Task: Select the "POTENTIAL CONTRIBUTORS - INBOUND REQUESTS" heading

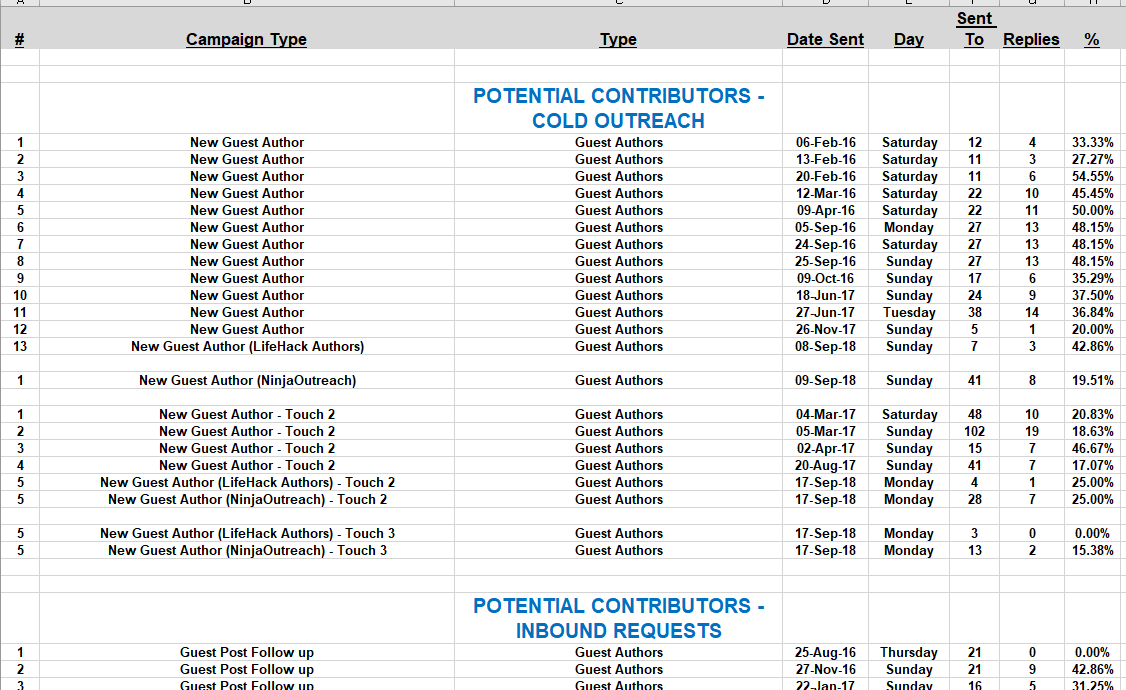Action: pos(618,618)
